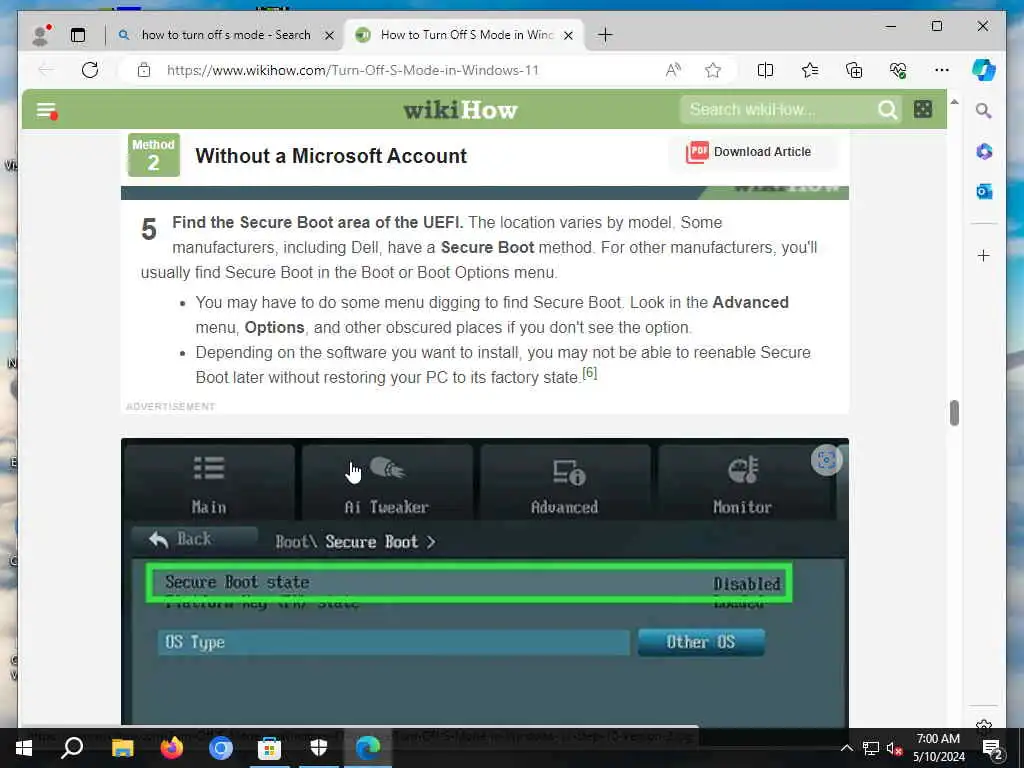Open Windows Start menu

[24, 748]
